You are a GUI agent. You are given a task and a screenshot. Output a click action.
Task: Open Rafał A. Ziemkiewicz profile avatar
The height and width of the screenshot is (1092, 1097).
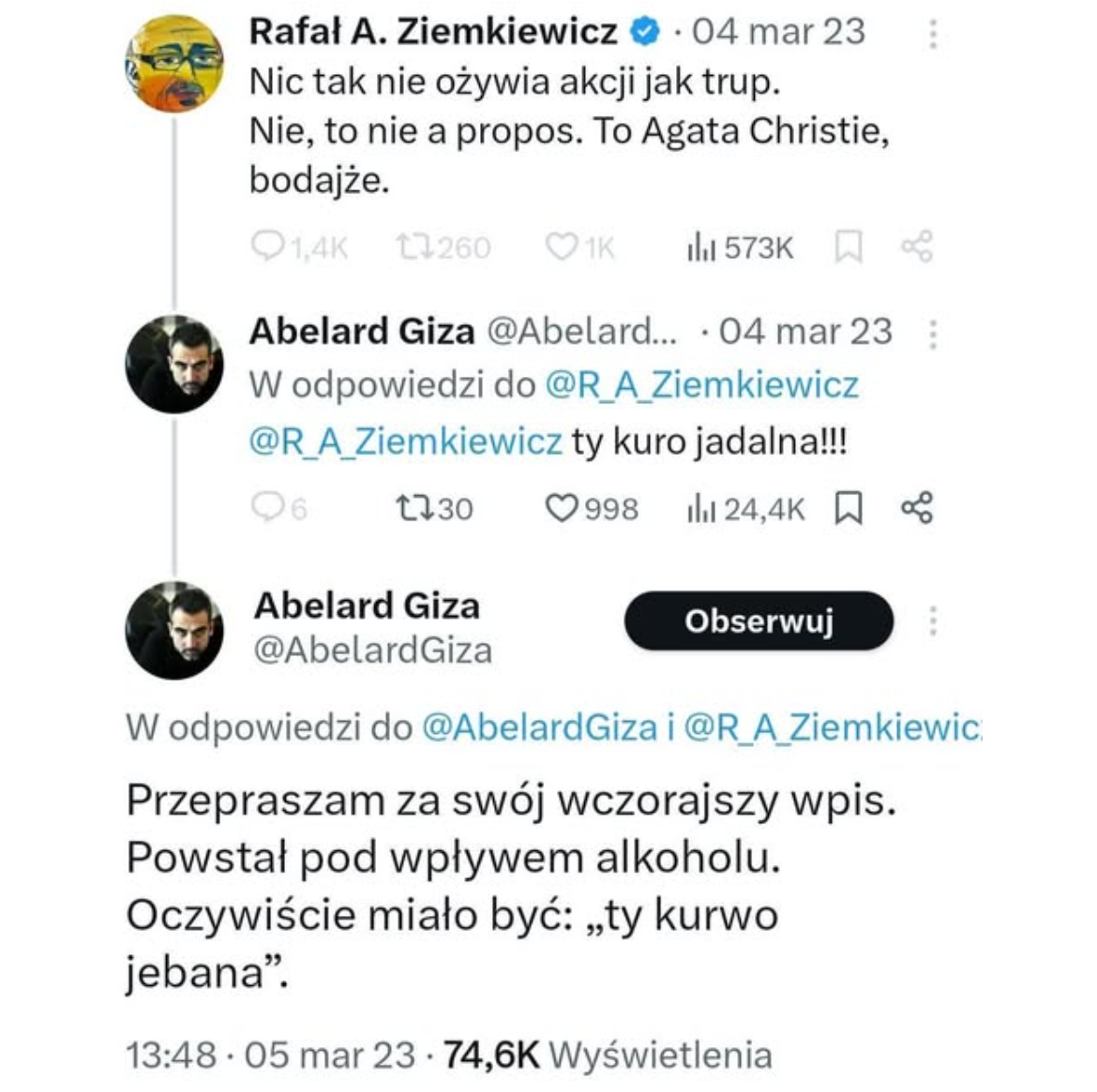(174, 64)
